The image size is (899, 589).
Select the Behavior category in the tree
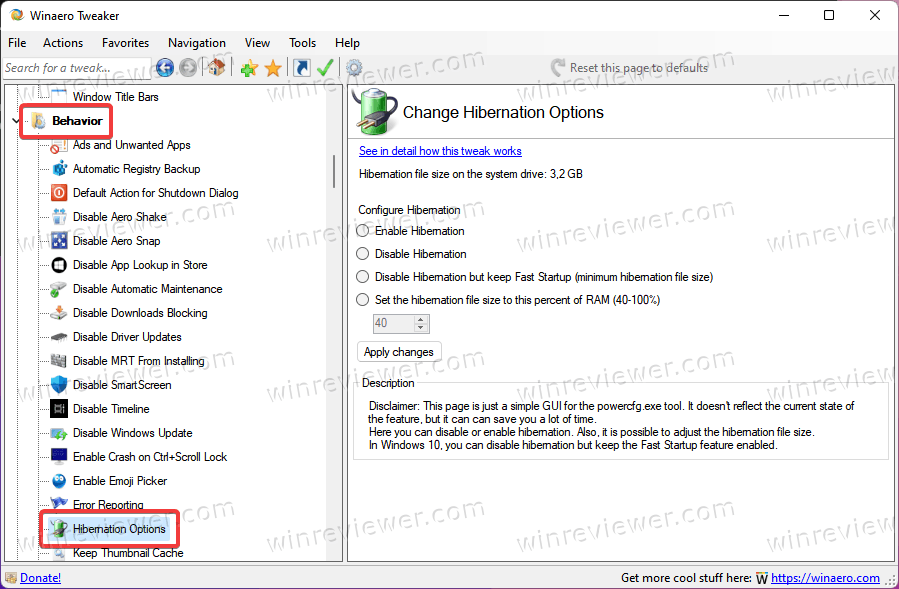tap(77, 121)
